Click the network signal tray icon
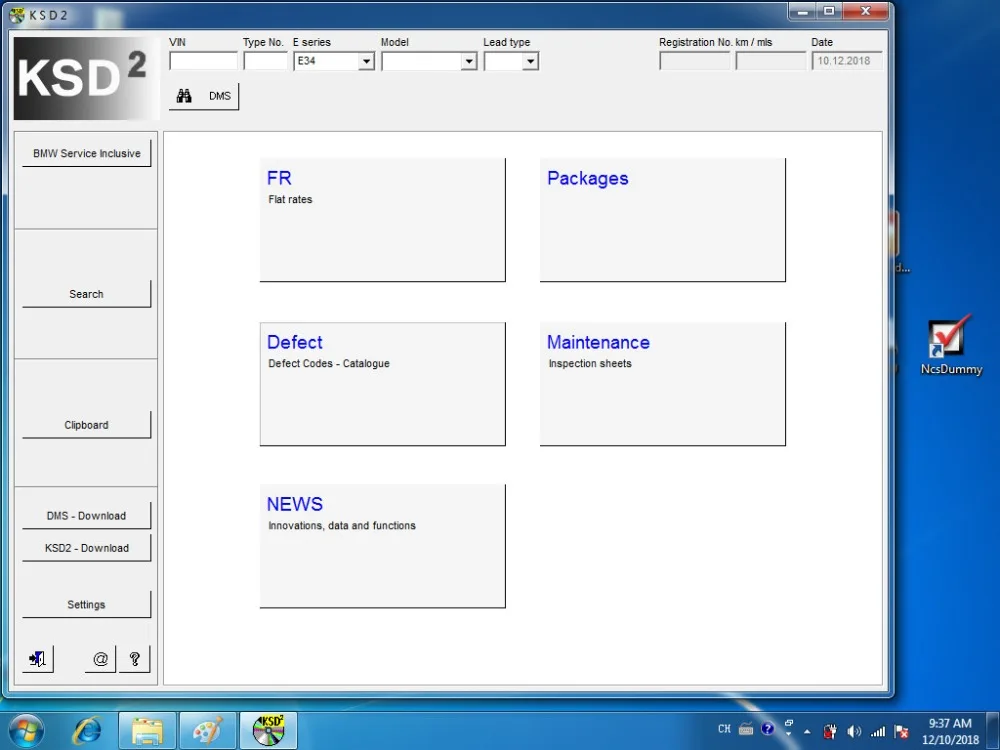1000x750 pixels. pos(878,732)
